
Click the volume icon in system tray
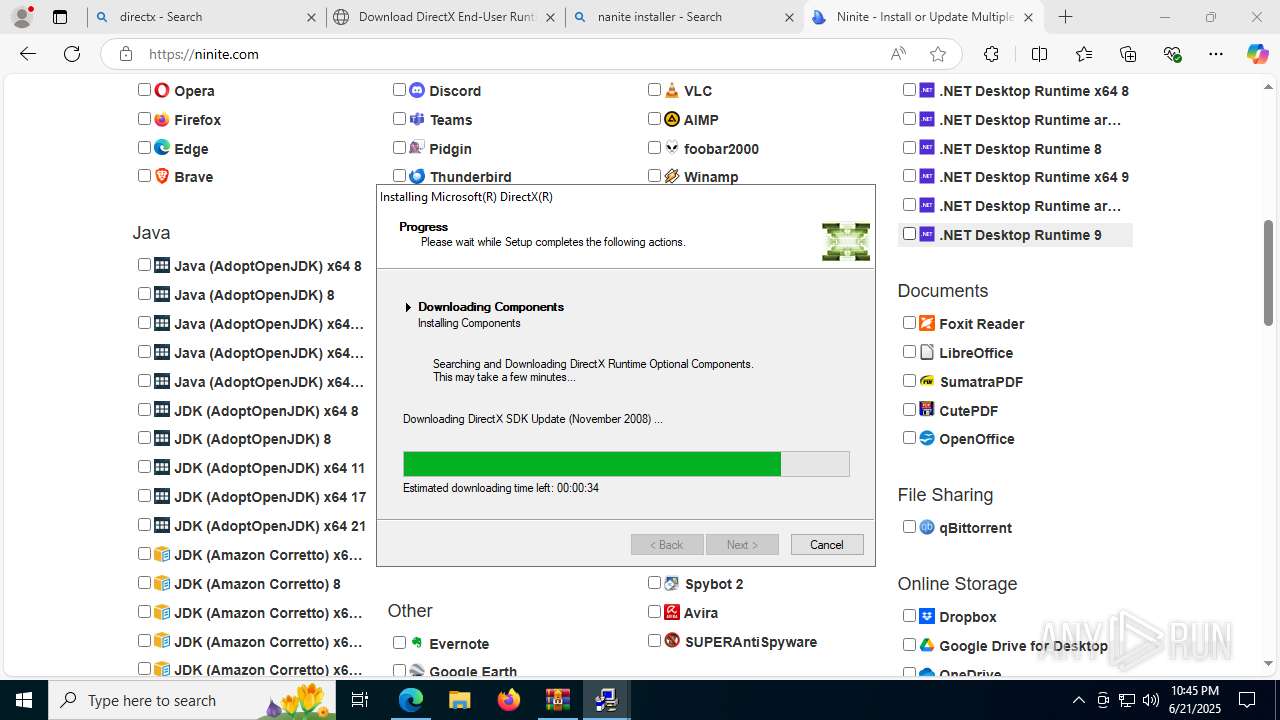coord(1150,700)
